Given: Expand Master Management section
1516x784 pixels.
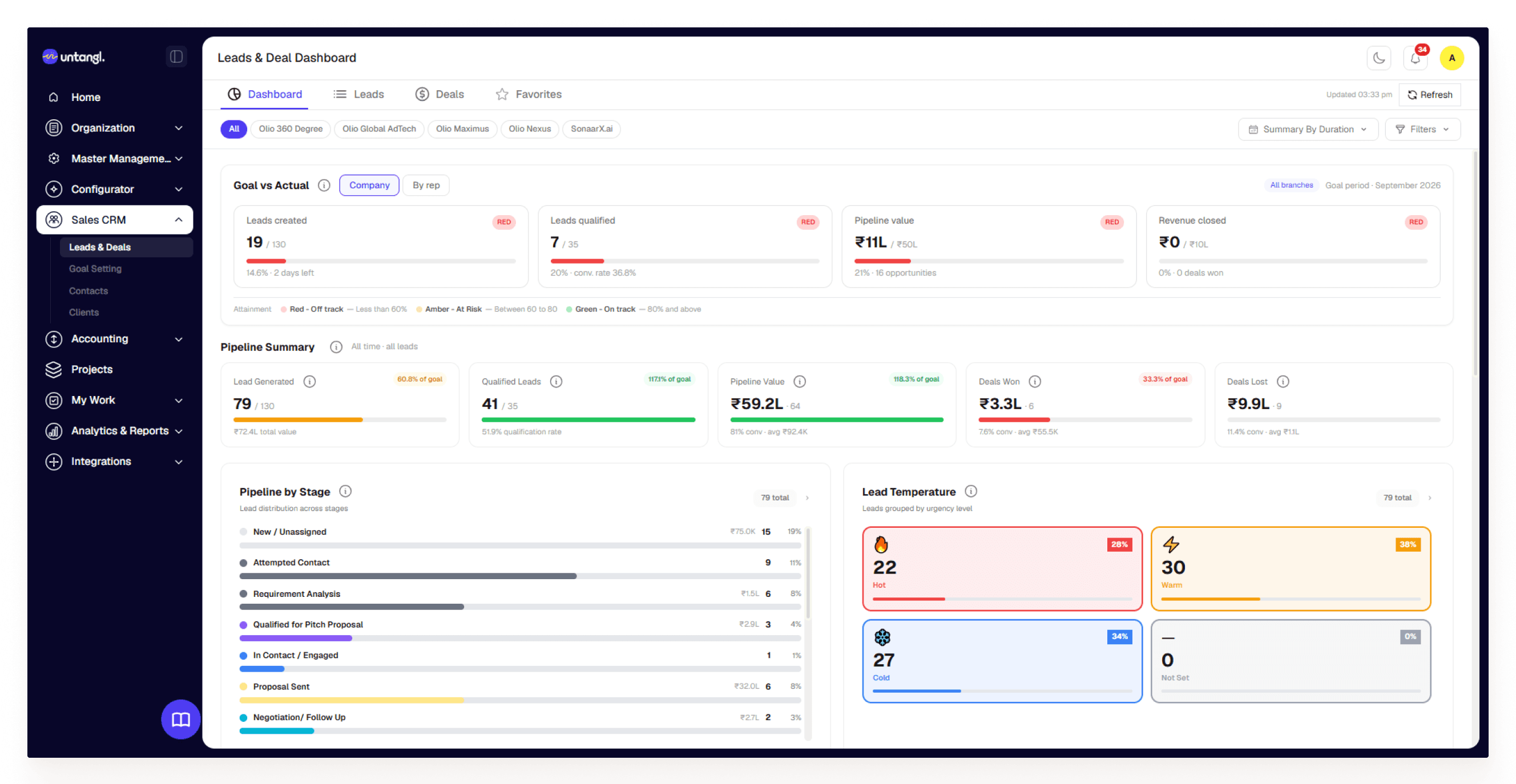Looking at the screenshot, I should (x=115, y=158).
